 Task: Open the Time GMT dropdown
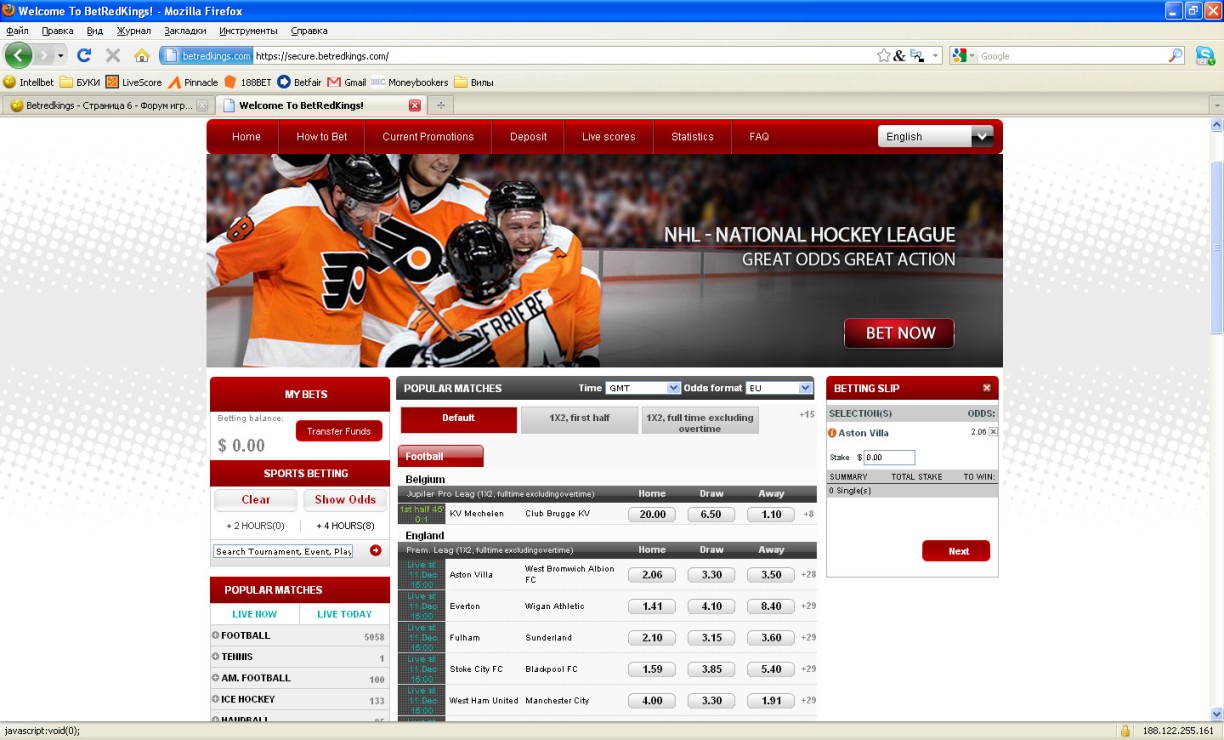click(642, 388)
